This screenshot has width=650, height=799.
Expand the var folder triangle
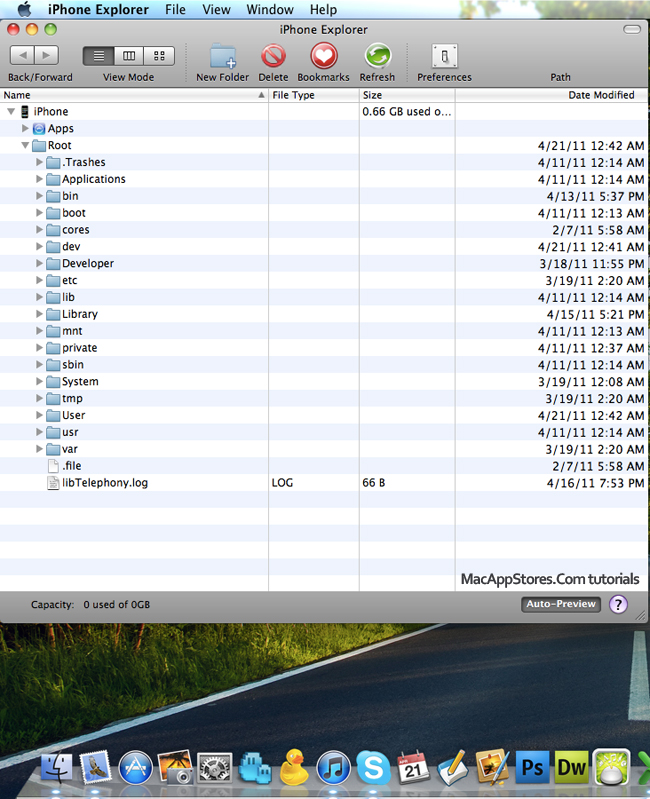(39, 449)
